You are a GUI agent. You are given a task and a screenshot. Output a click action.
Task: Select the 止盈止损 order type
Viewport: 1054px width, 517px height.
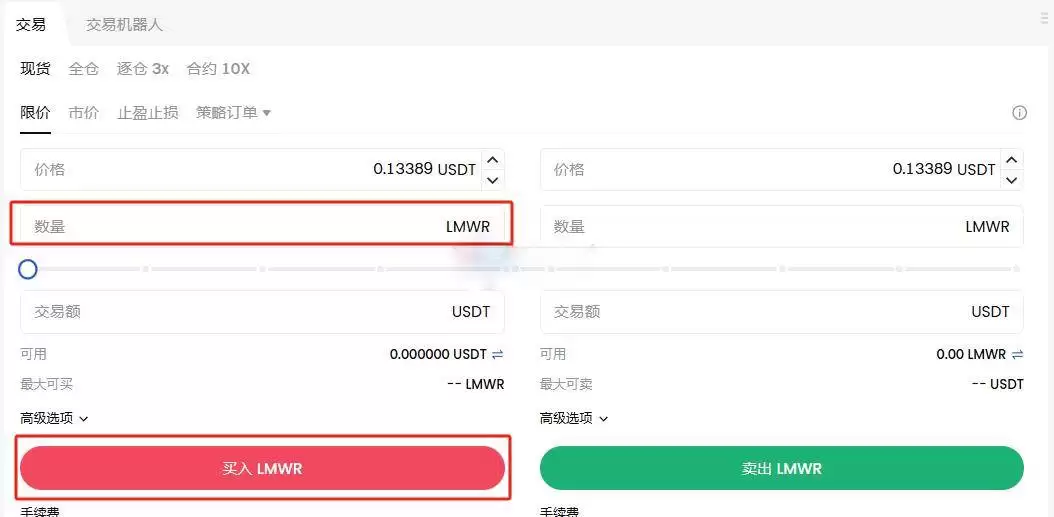coord(148,113)
